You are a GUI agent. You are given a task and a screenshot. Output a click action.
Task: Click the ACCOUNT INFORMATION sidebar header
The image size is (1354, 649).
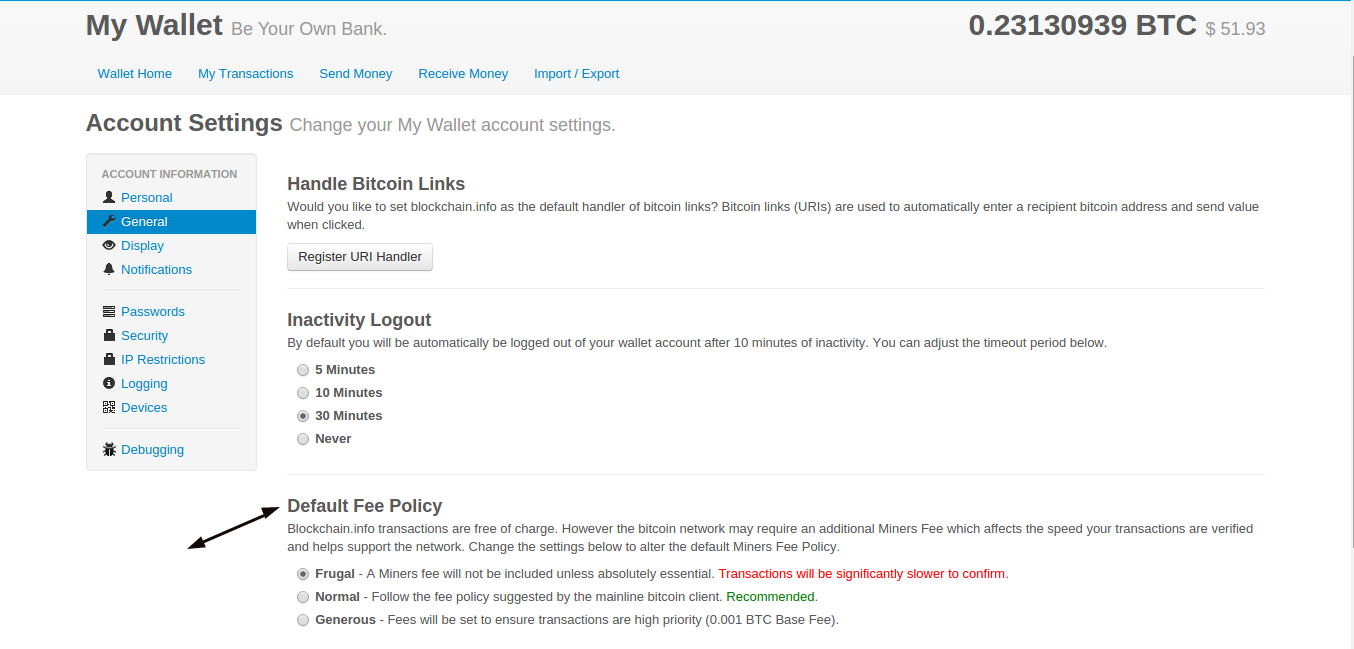click(170, 174)
